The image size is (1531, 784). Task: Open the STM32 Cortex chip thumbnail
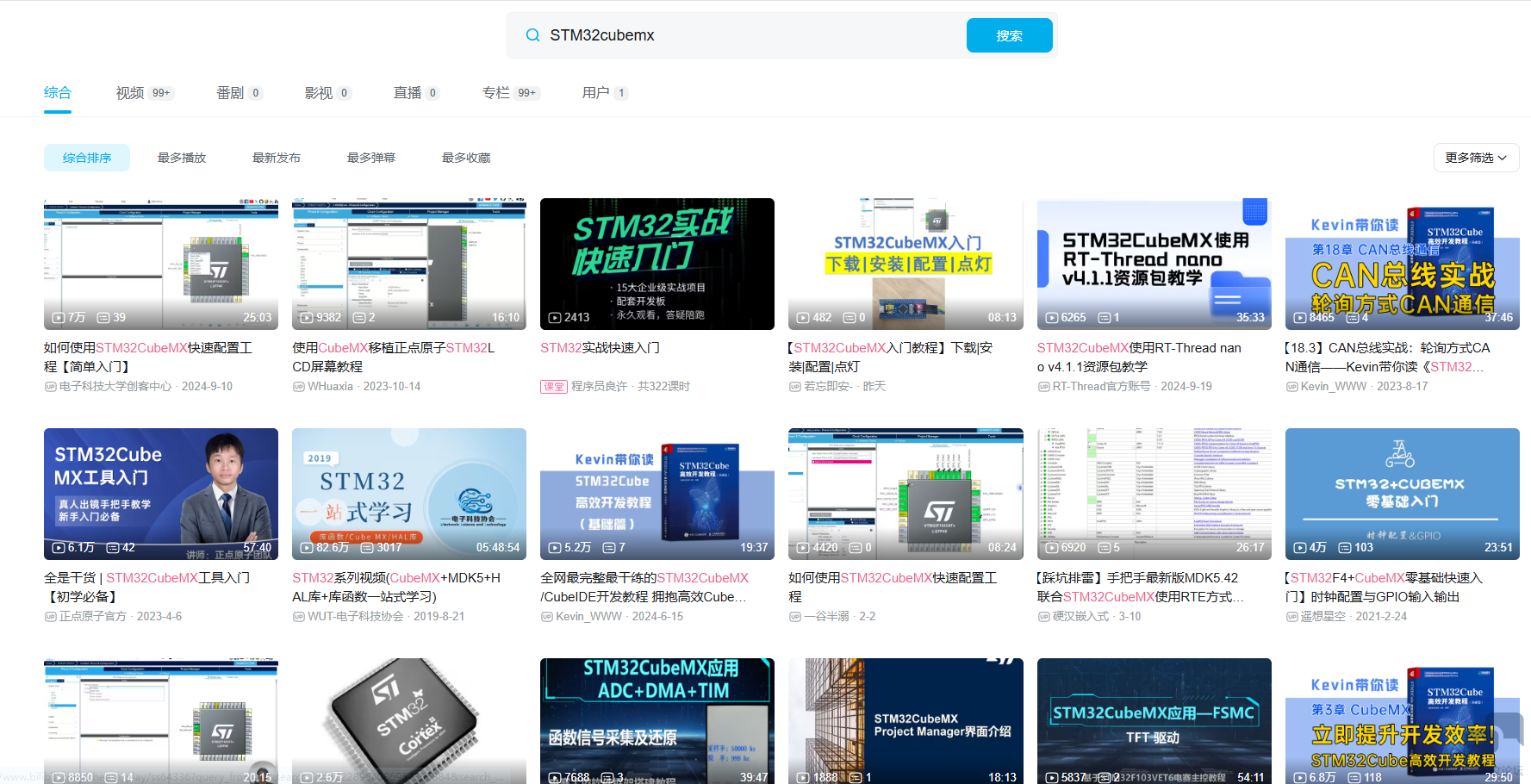(x=409, y=721)
